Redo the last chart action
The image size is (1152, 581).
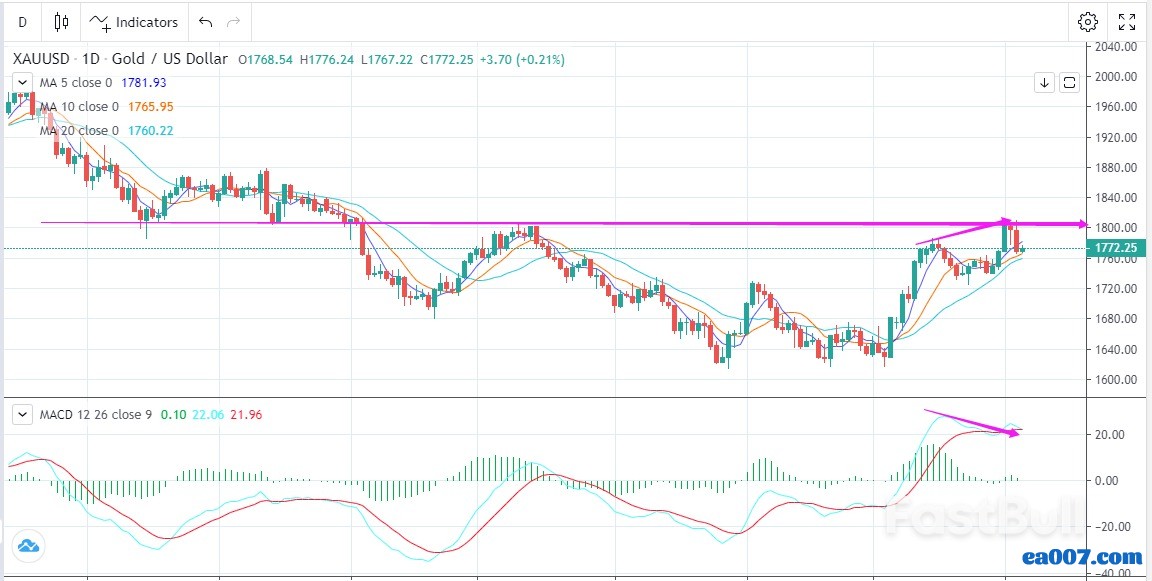pyautogui.click(x=234, y=22)
